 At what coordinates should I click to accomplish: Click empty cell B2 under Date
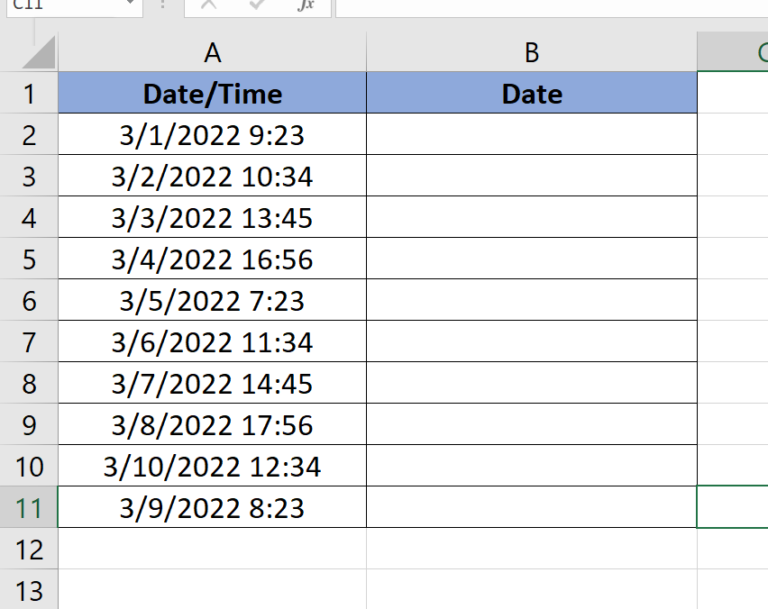531,135
